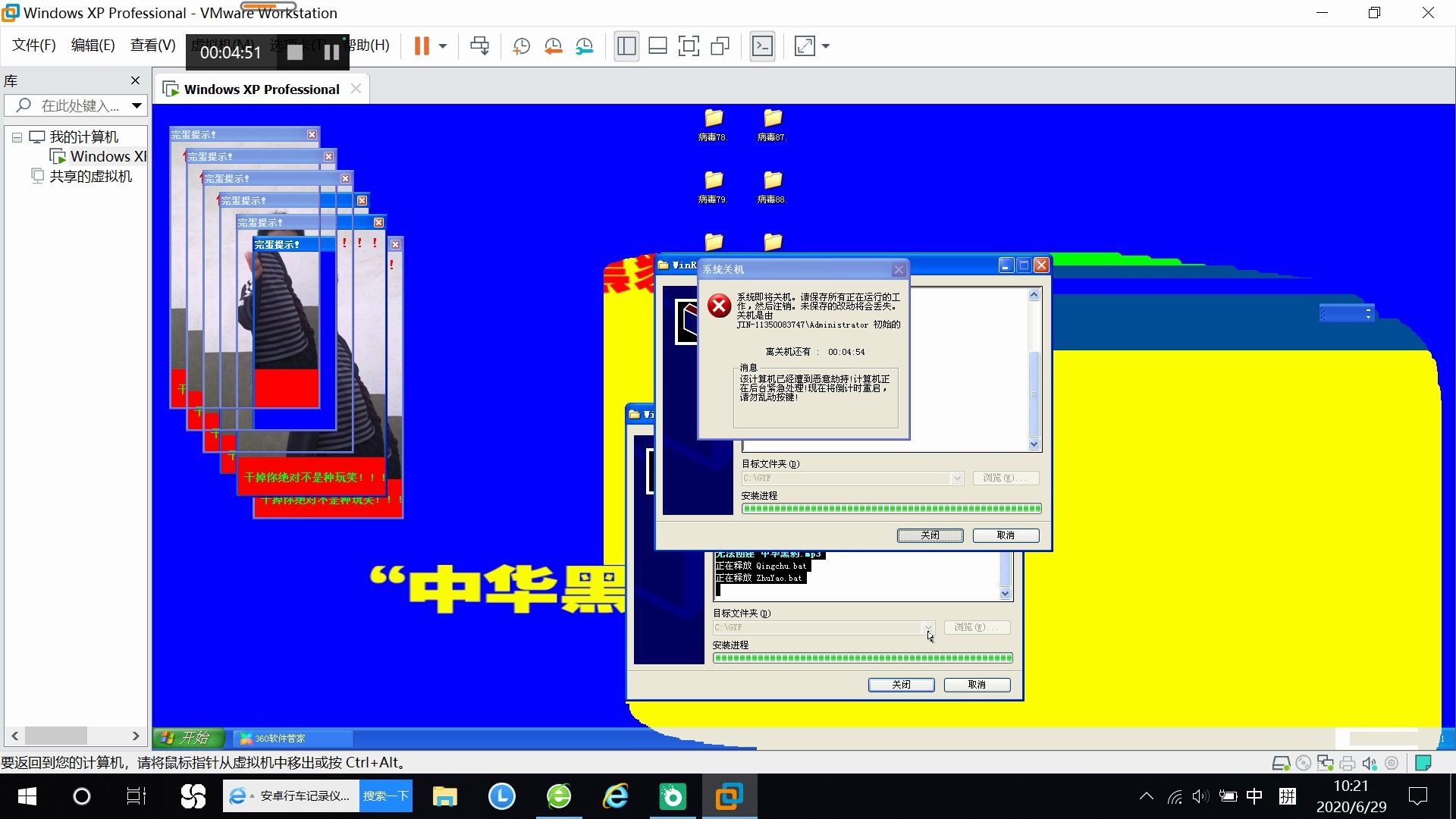Open the 编辑(E) menu

pos(93,45)
